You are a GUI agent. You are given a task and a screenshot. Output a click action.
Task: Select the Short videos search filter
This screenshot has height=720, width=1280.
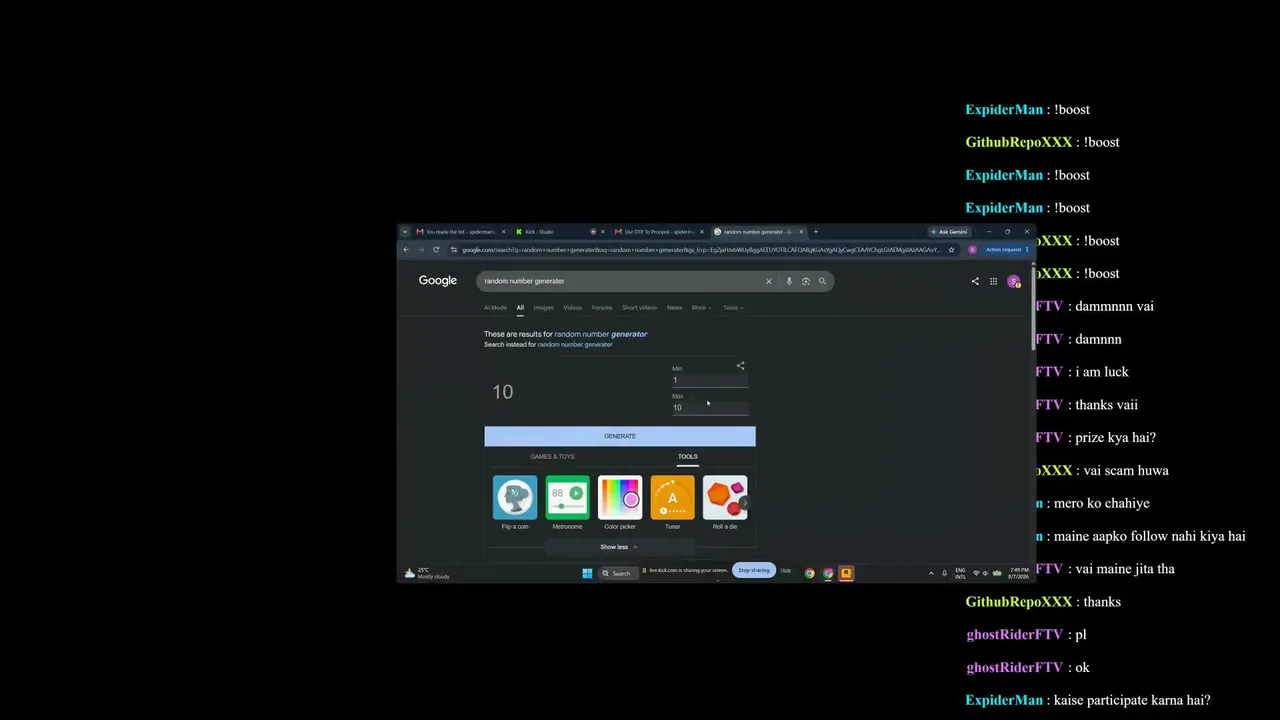click(640, 308)
